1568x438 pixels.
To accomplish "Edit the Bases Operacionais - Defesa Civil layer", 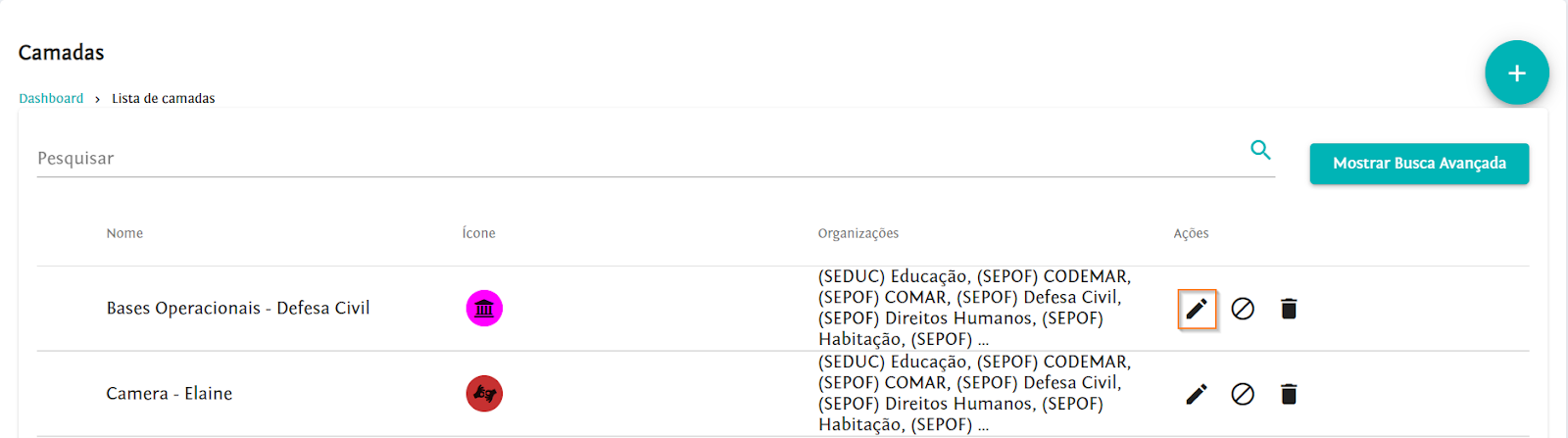I will pyautogui.click(x=1197, y=310).
